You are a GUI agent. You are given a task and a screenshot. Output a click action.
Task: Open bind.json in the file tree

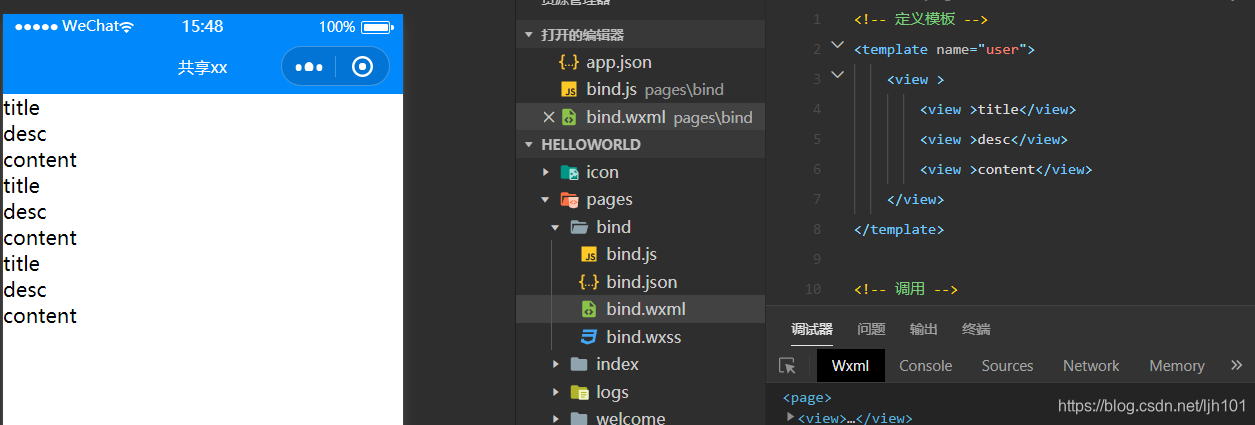[640, 282]
